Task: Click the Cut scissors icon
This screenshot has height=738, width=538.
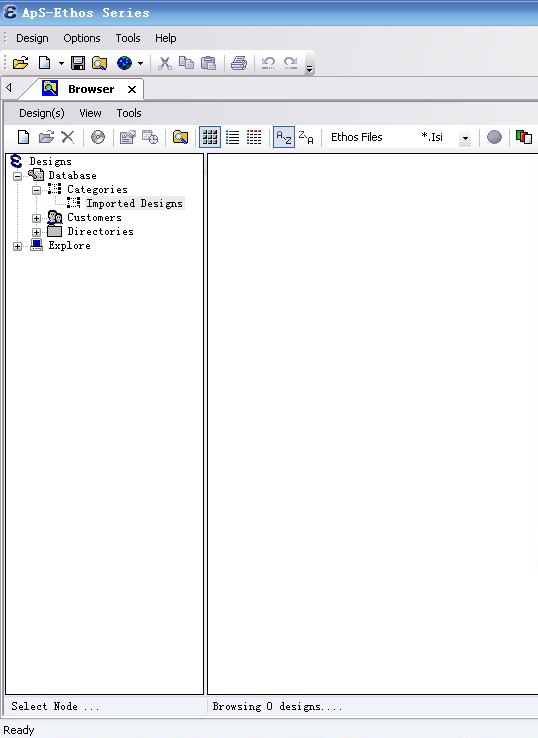Action: (164, 63)
